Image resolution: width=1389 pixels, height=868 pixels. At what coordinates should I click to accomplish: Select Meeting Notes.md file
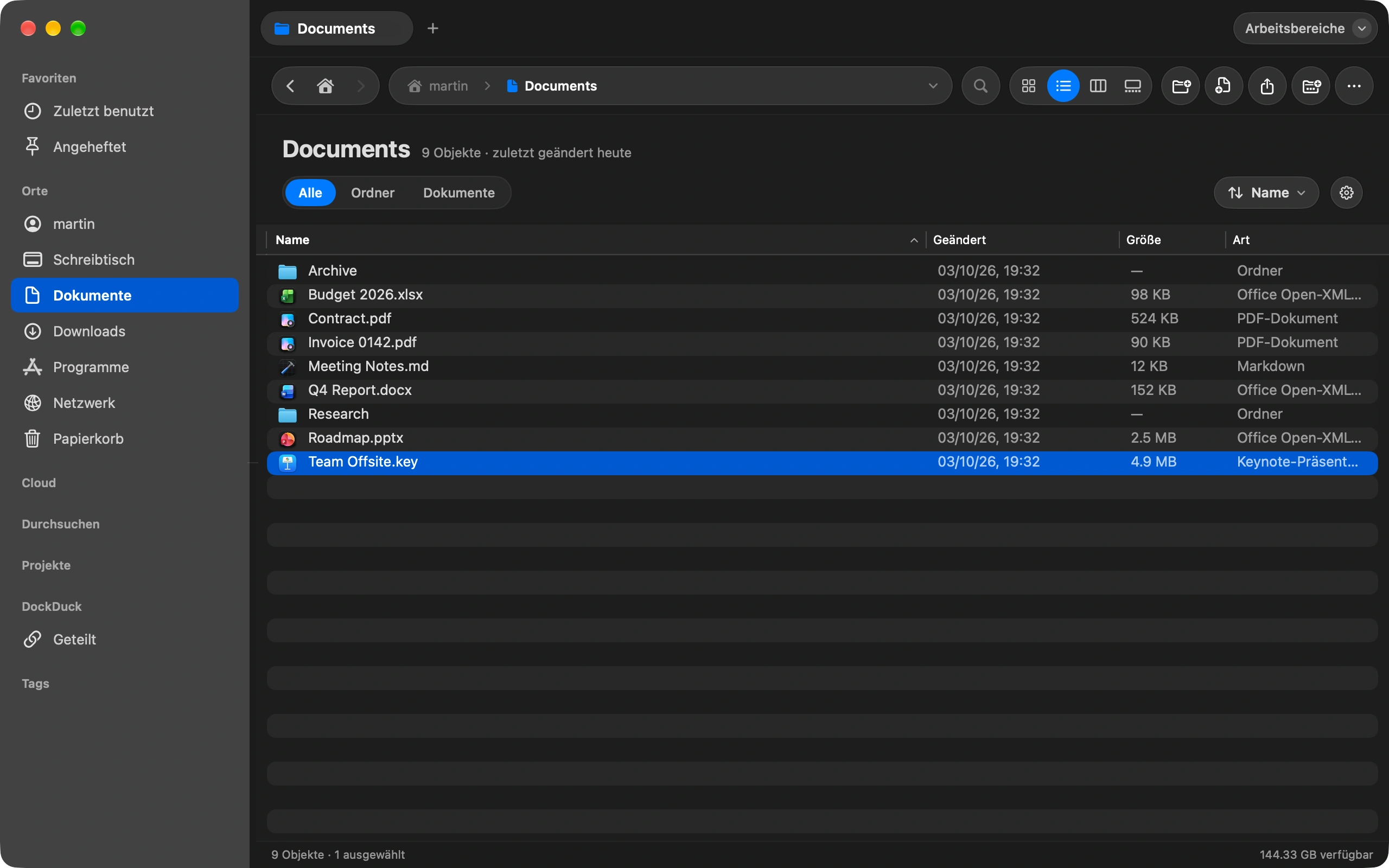pyautogui.click(x=822, y=366)
